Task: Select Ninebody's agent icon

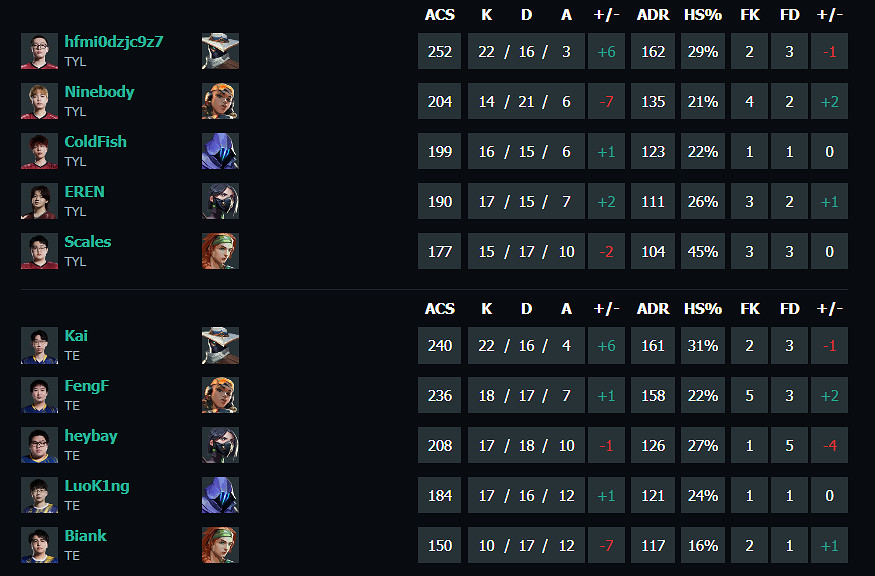Action: 220,101
